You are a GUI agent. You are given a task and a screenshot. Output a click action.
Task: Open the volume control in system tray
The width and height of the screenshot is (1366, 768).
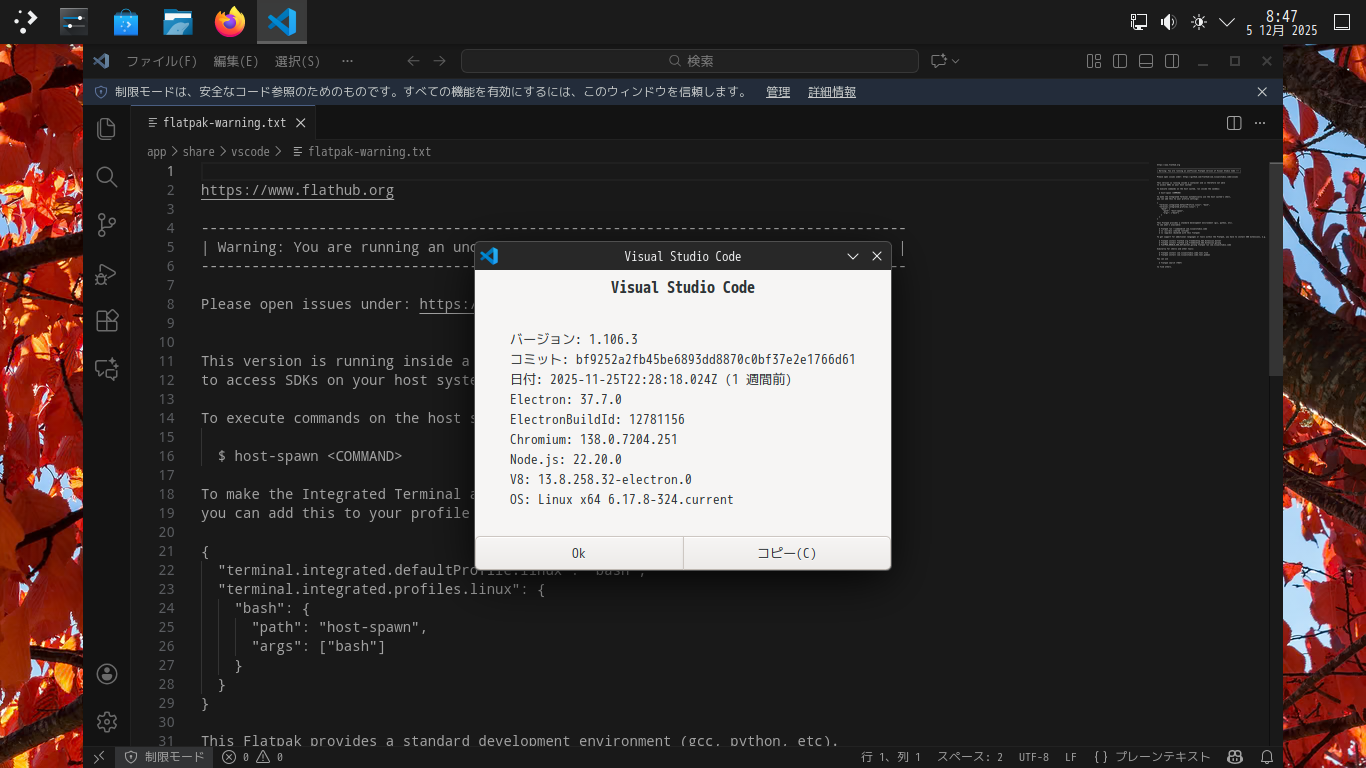tap(1168, 22)
